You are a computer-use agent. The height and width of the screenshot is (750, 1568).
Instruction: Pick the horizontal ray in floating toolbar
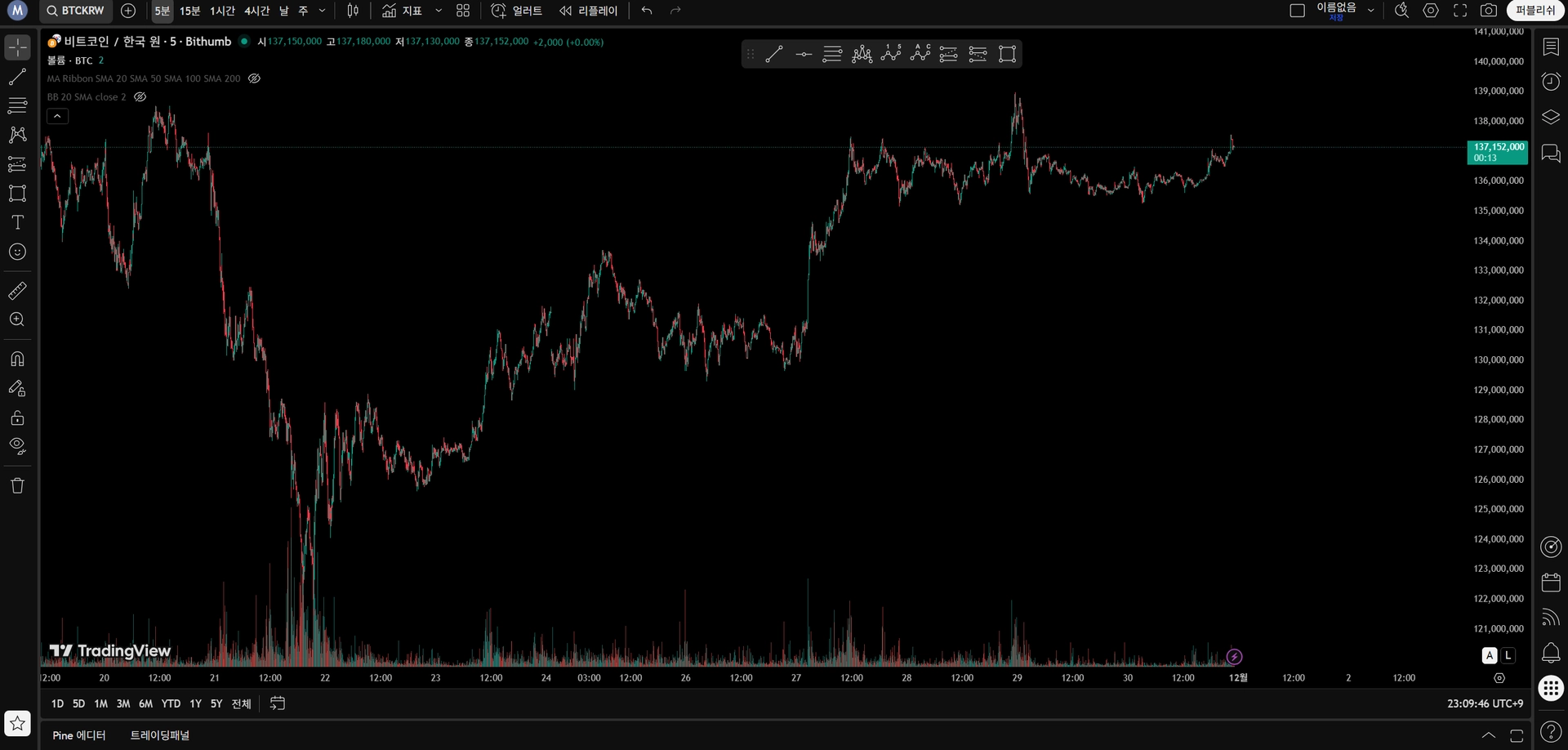[804, 55]
